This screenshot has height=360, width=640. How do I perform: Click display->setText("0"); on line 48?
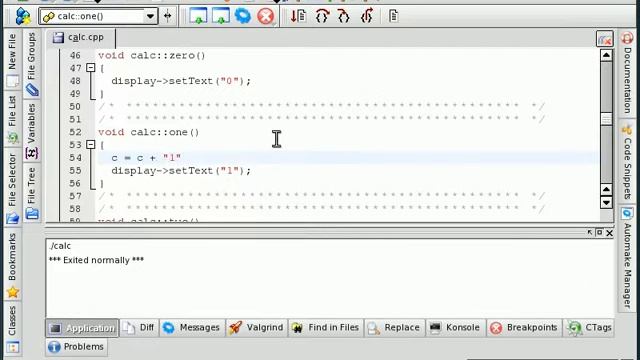pyautogui.click(x=181, y=81)
